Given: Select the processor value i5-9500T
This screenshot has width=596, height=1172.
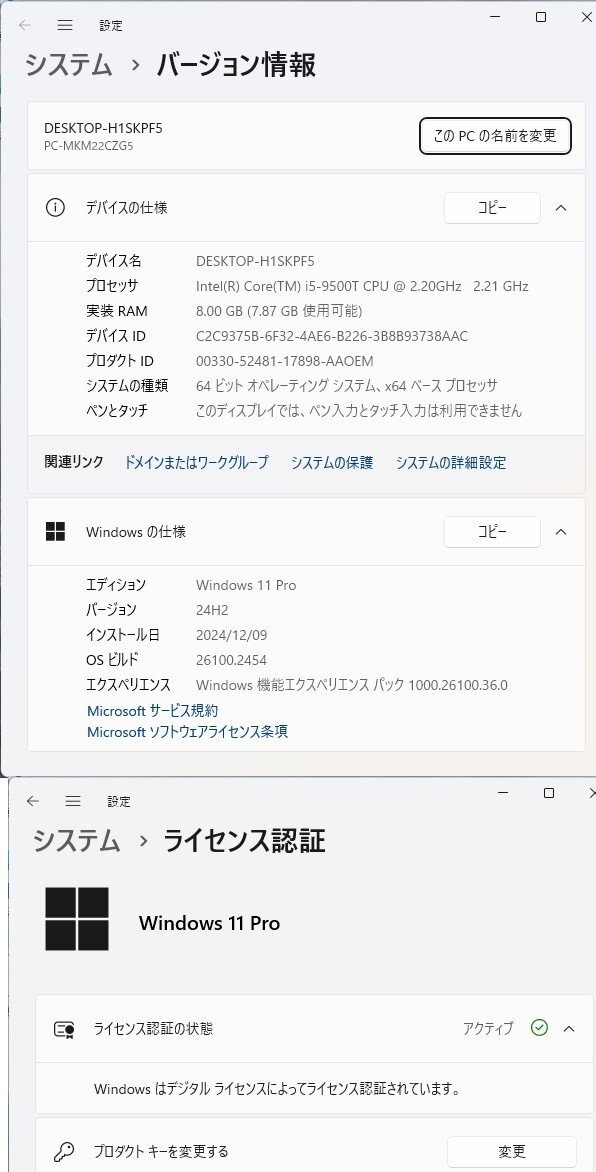Looking at the screenshot, I should click(362, 286).
